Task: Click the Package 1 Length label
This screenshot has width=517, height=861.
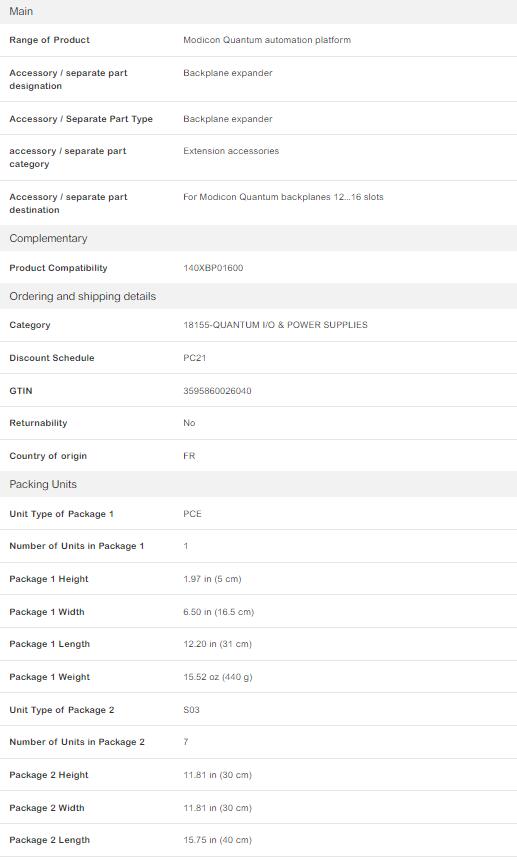Action: (49, 644)
